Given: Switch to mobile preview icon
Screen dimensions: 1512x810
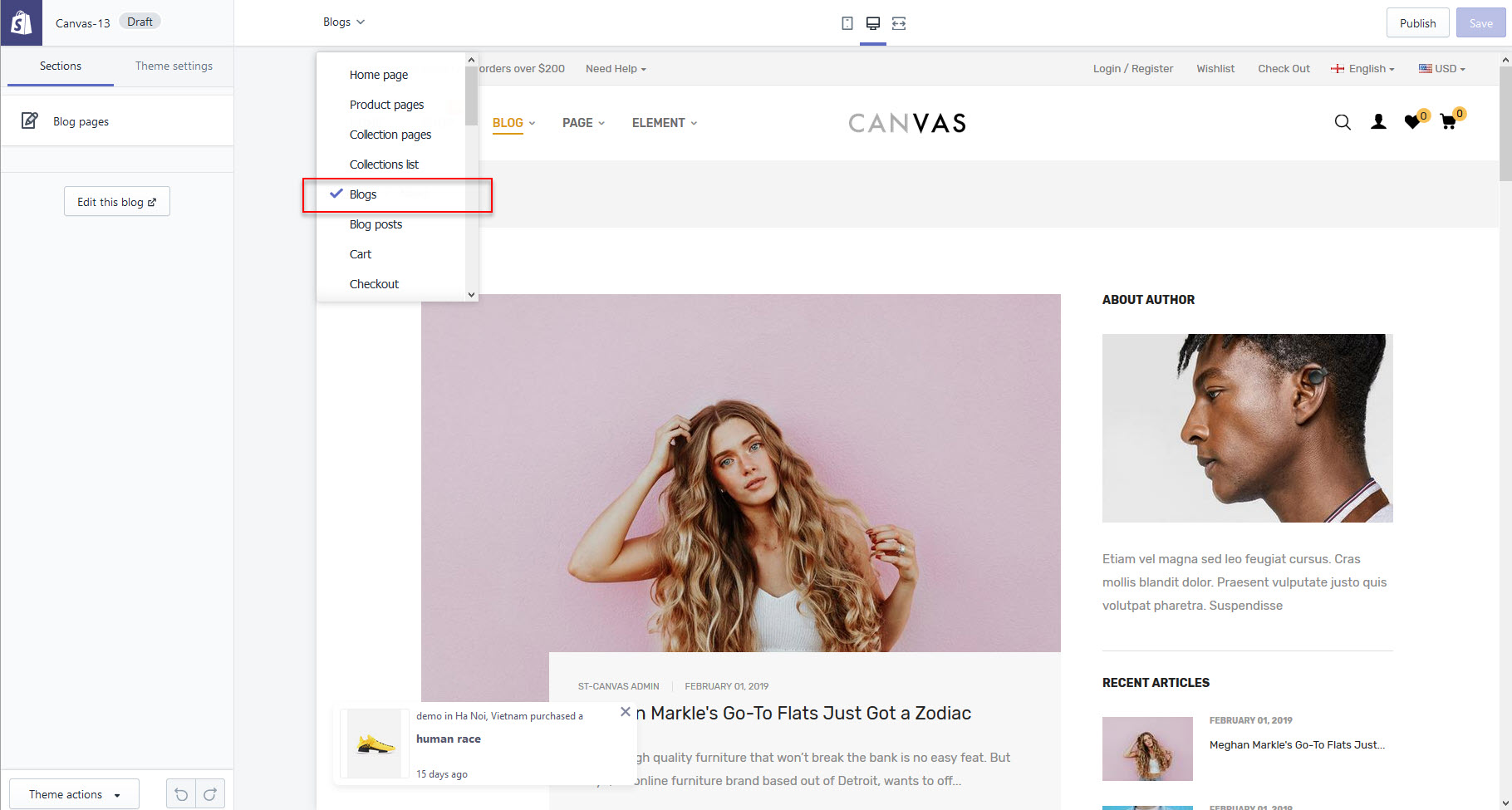Looking at the screenshot, I should [x=847, y=23].
